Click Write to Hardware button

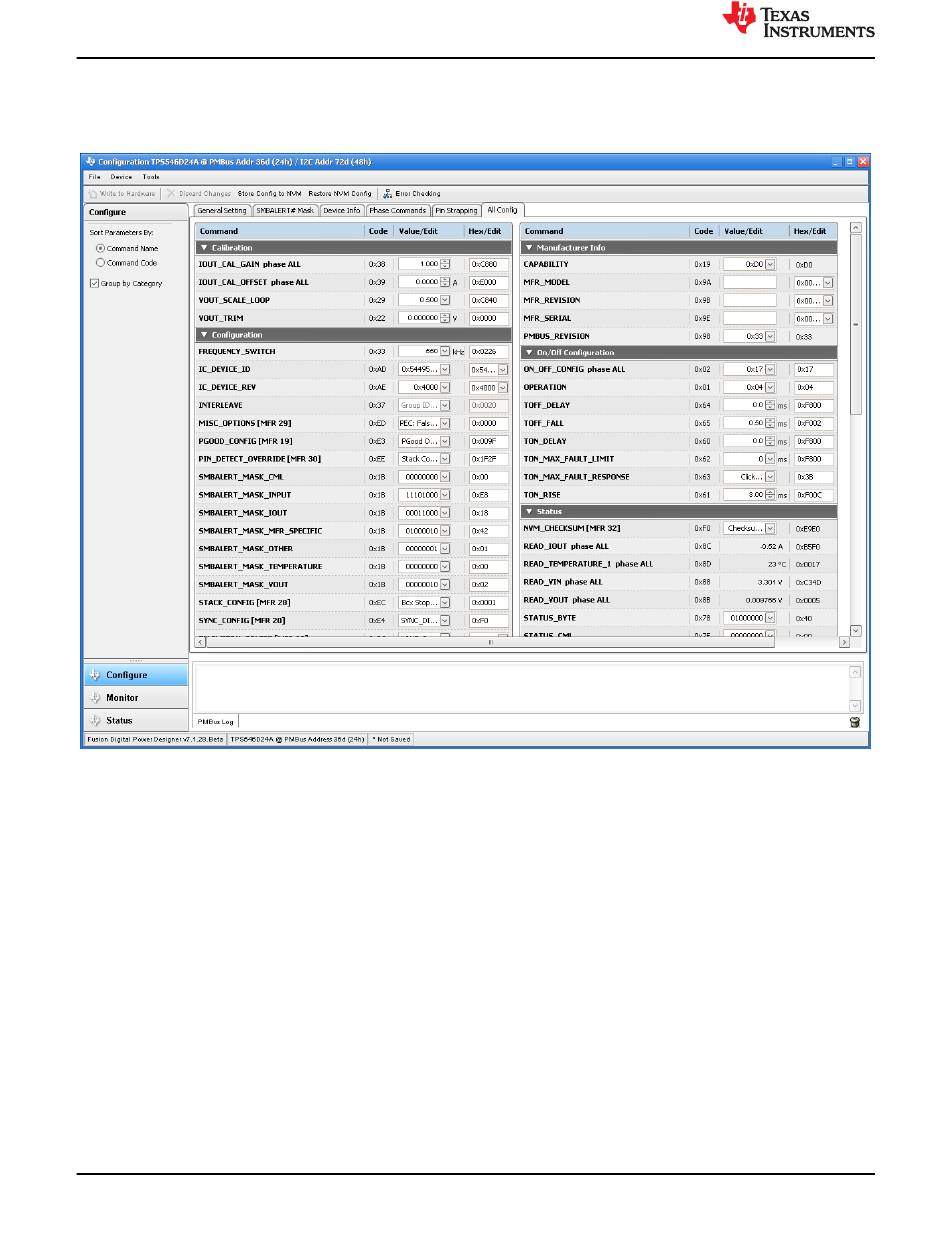click(122, 193)
